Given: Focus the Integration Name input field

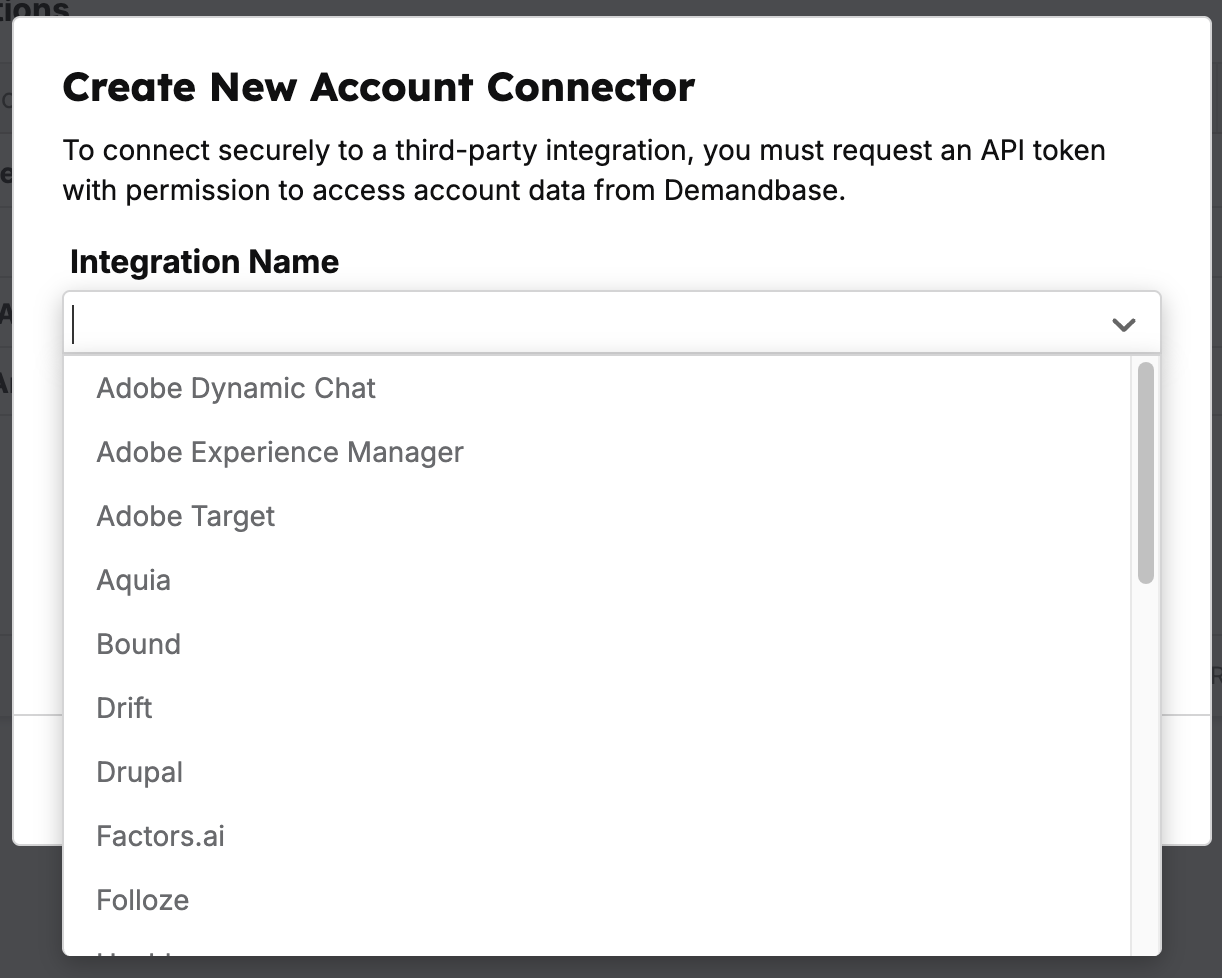Looking at the screenshot, I should click(x=611, y=323).
